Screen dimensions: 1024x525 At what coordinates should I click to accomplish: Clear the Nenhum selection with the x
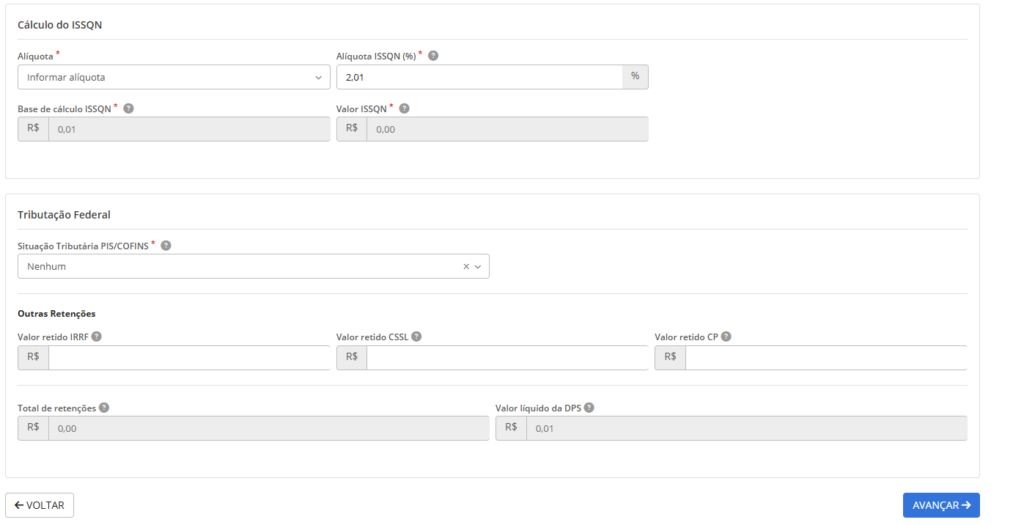pos(466,267)
